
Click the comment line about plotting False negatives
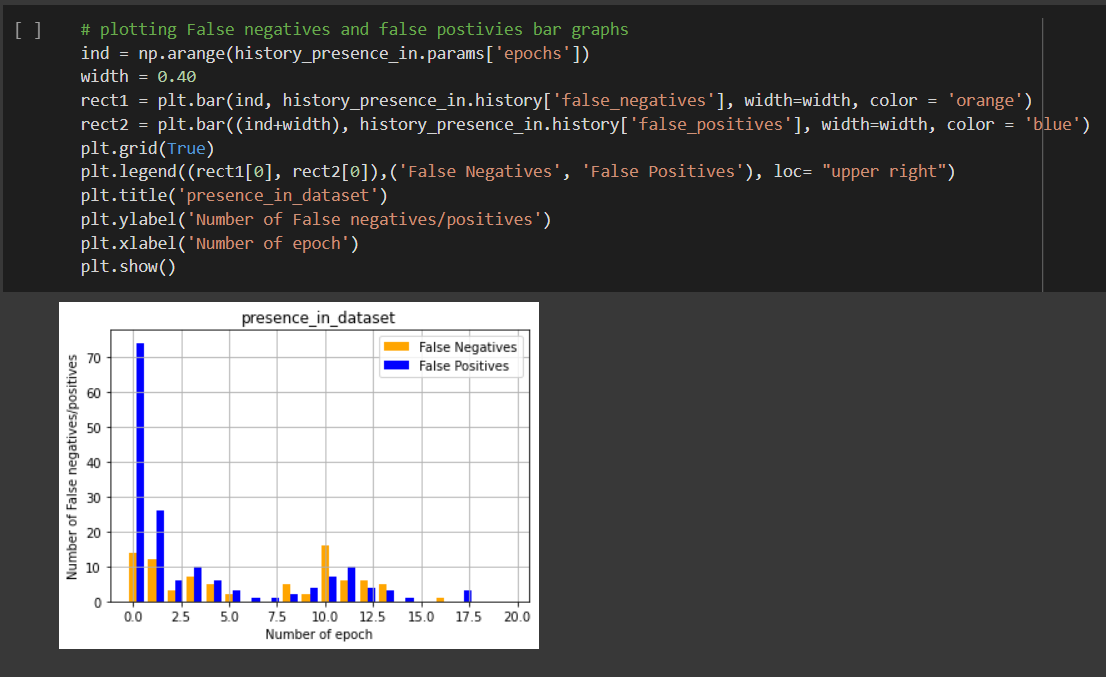[354, 30]
